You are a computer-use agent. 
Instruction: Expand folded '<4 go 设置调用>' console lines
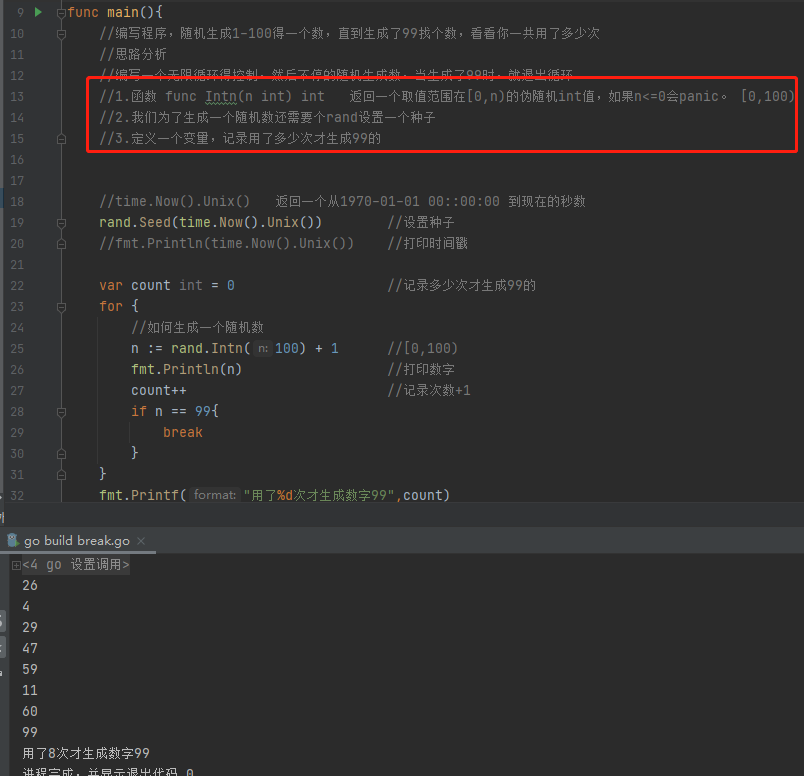click(x=16, y=565)
